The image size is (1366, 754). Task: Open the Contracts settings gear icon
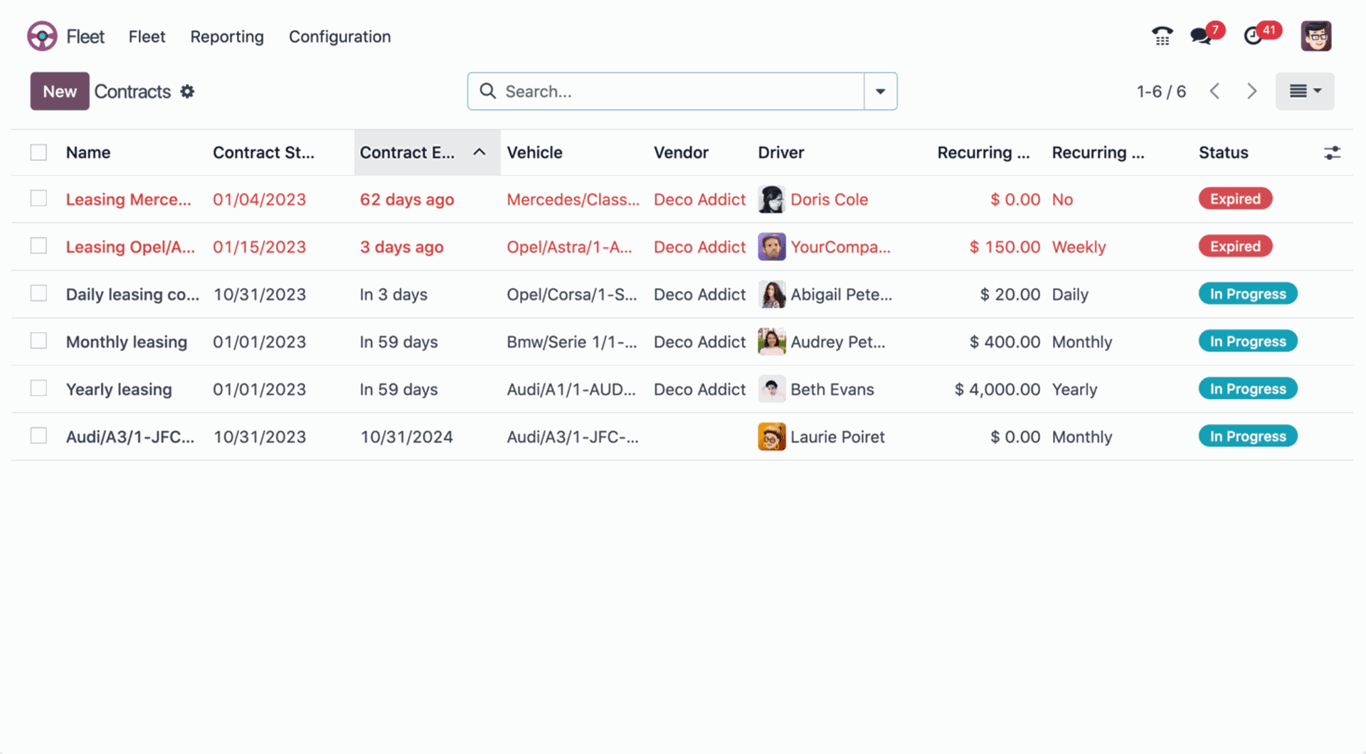[187, 91]
